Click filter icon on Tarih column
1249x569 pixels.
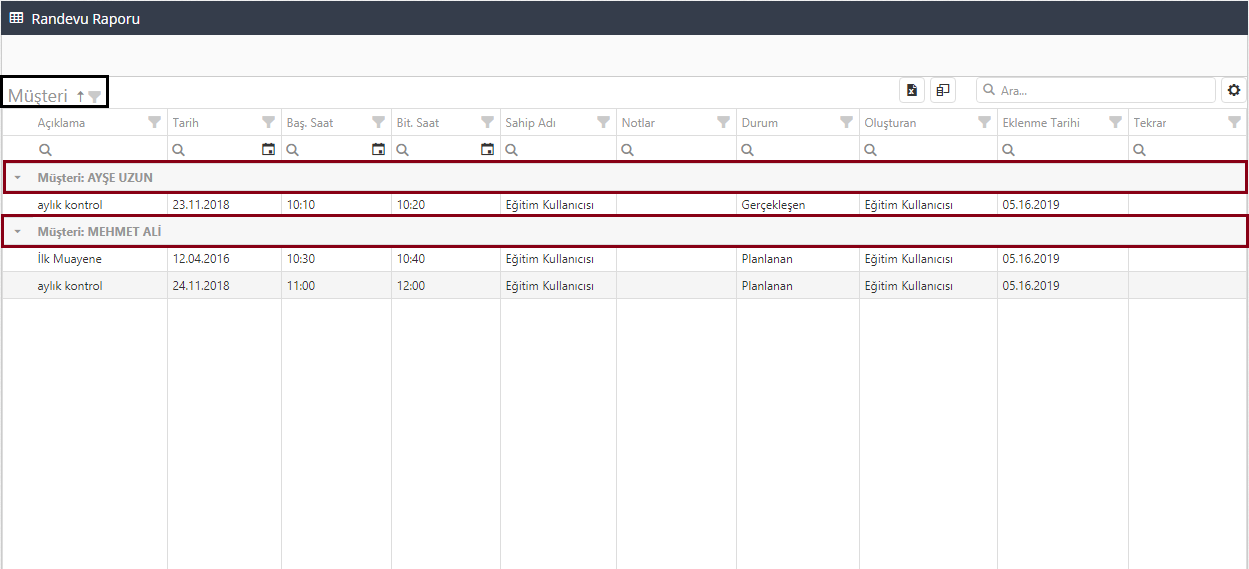coord(268,122)
